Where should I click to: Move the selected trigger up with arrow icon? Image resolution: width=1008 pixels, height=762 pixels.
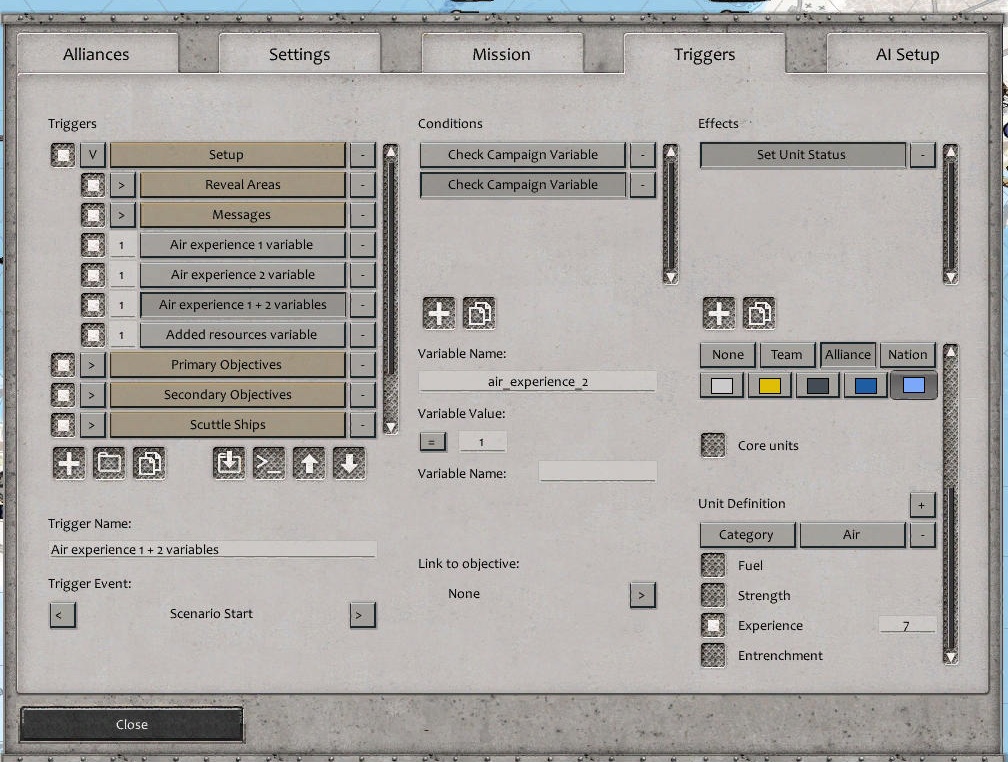tap(309, 462)
